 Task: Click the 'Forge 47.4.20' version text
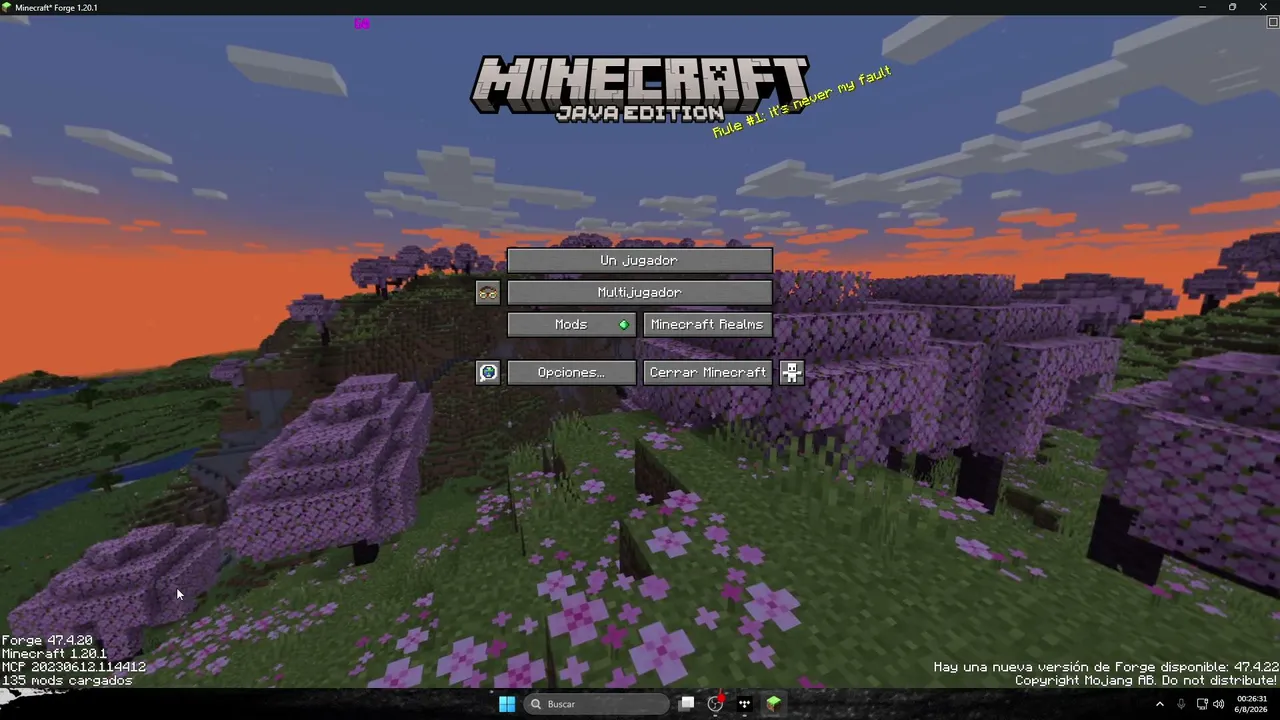pos(47,640)
